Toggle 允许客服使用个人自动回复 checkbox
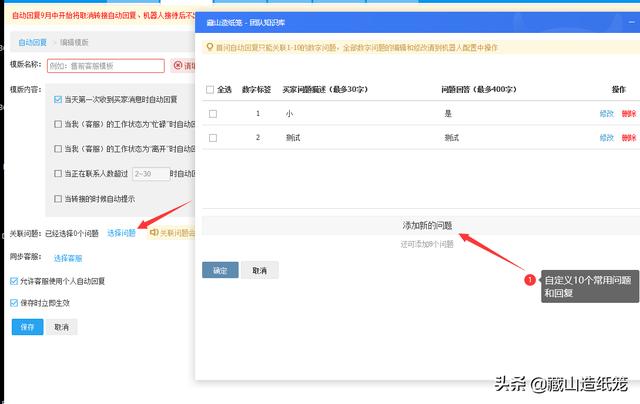This screenshot has width=640, height=404. (14, 281)
